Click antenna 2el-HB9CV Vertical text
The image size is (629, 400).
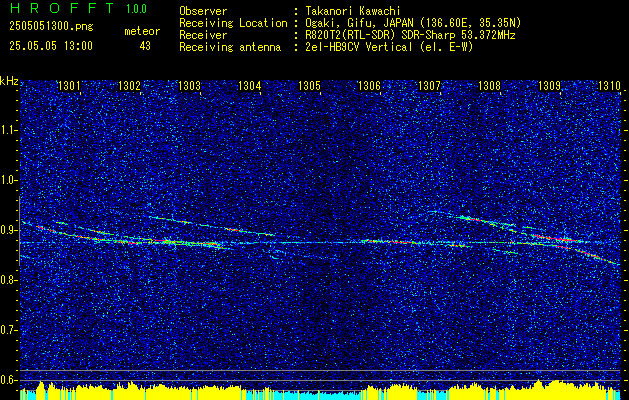pyautogui.click(x=390, y=47)
